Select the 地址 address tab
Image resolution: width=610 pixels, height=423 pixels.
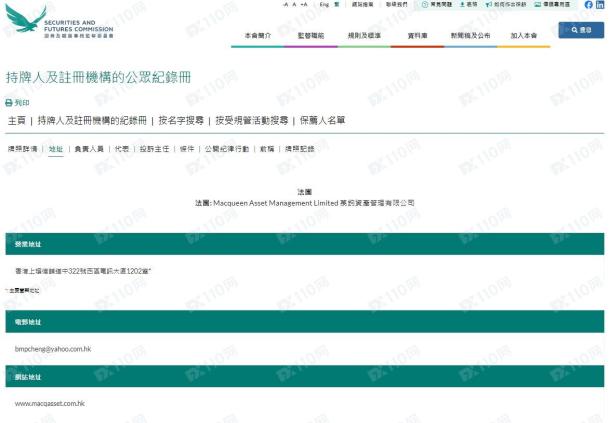point(56,149)
